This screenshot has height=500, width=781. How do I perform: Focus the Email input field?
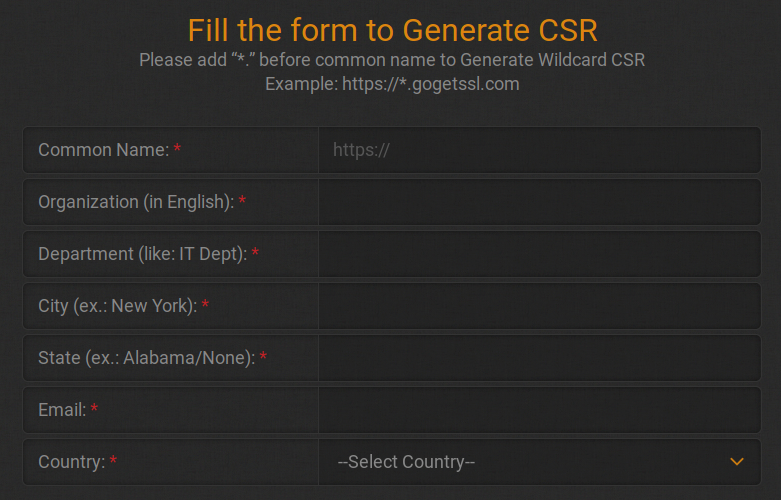(x=539, y=410)
